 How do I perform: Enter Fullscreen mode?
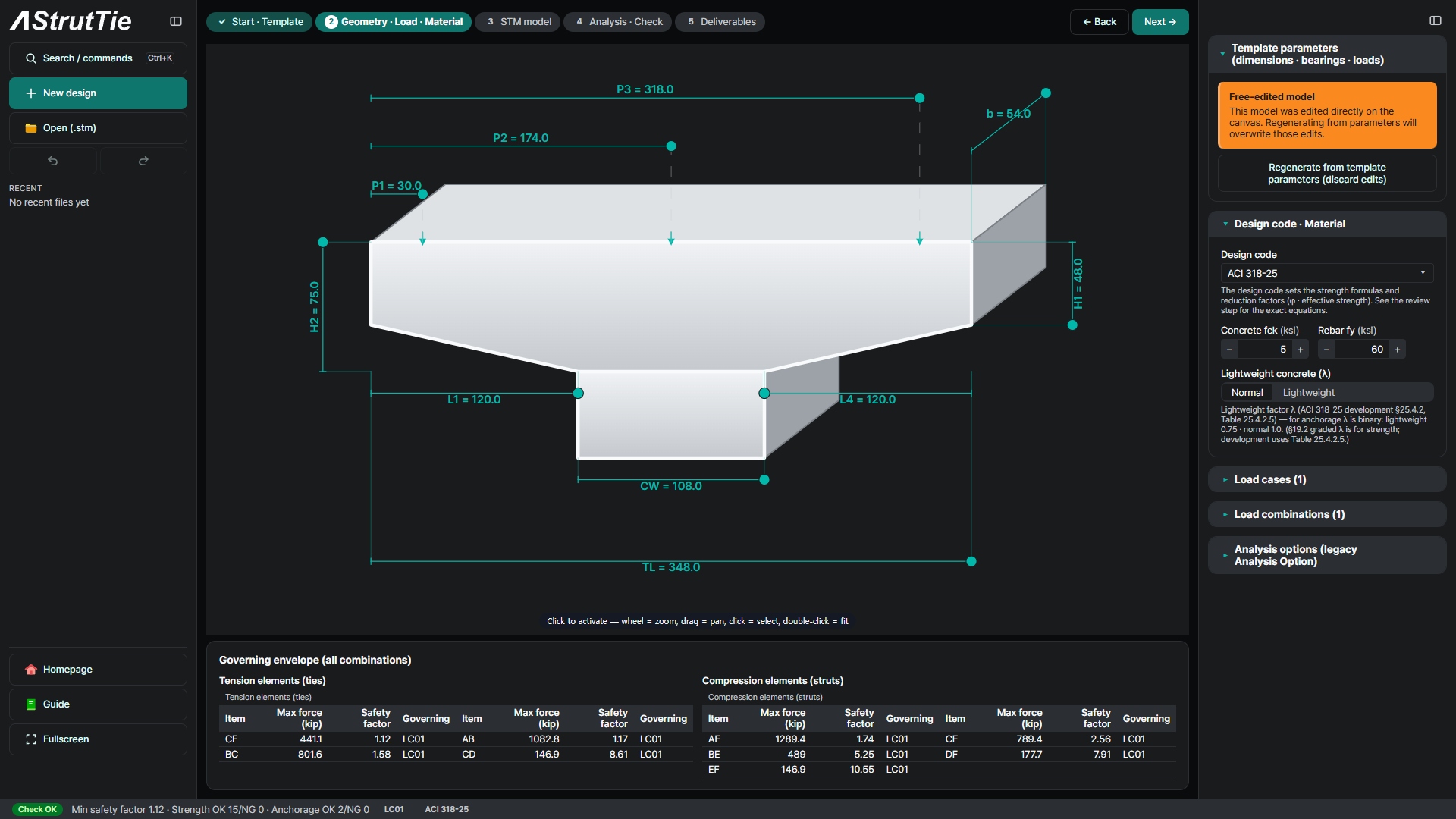[98, 739]
